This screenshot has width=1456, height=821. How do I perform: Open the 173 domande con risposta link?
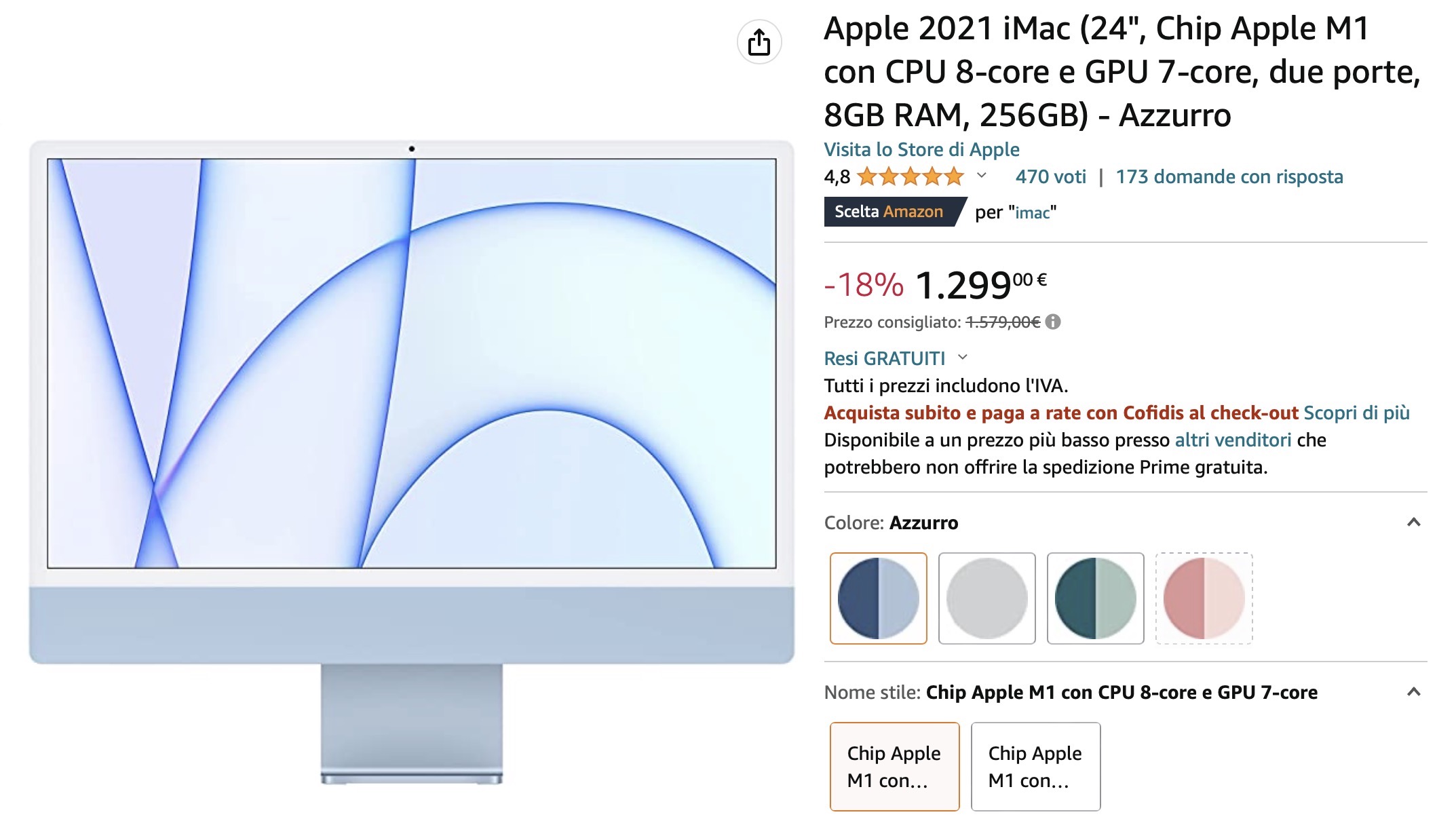(1229, 177)
